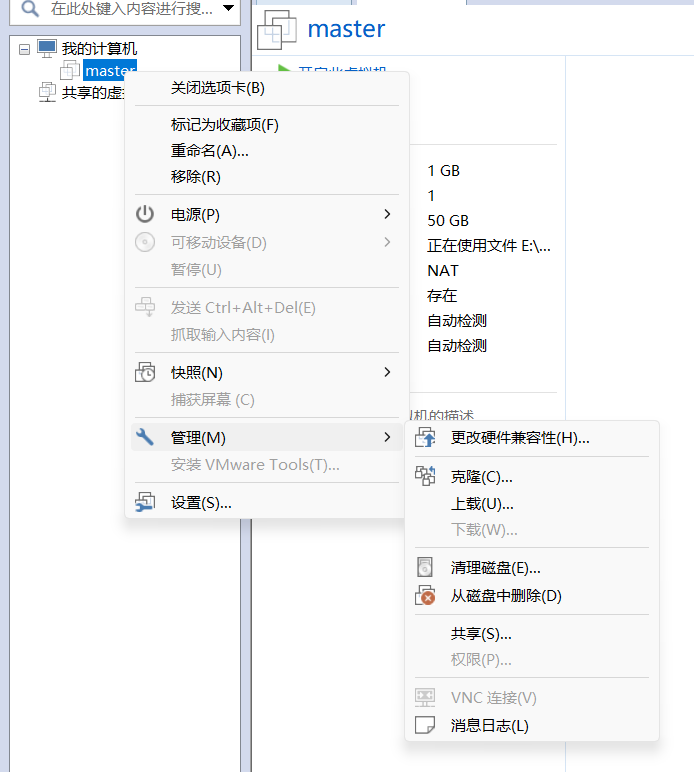Open the 快照(N) submenu
This screenshot has width=694, height=772.
(x=267, y=373)
